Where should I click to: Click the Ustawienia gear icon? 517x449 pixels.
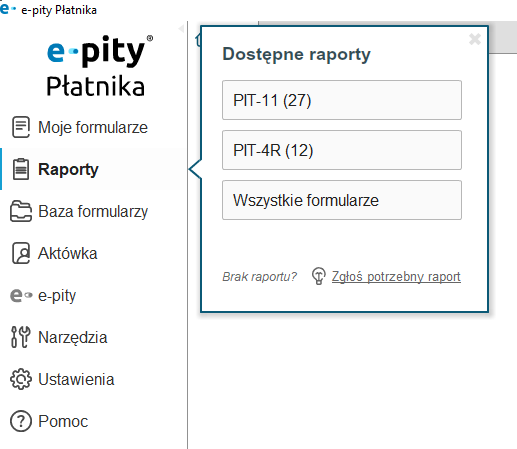21,379
